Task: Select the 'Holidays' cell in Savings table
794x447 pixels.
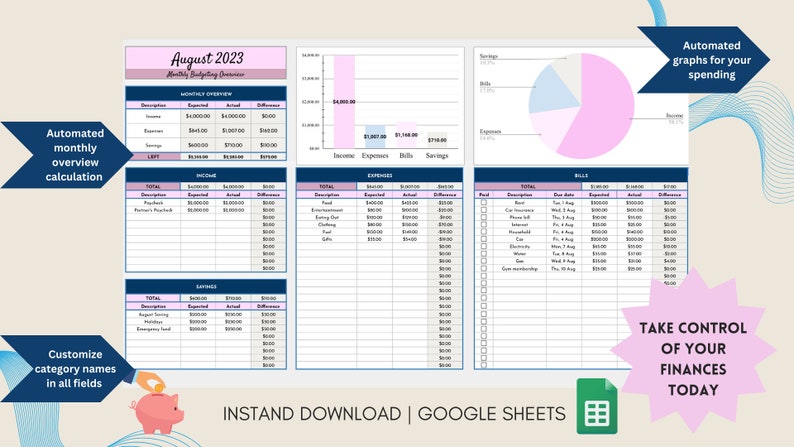Action: (x=153, y=321)
